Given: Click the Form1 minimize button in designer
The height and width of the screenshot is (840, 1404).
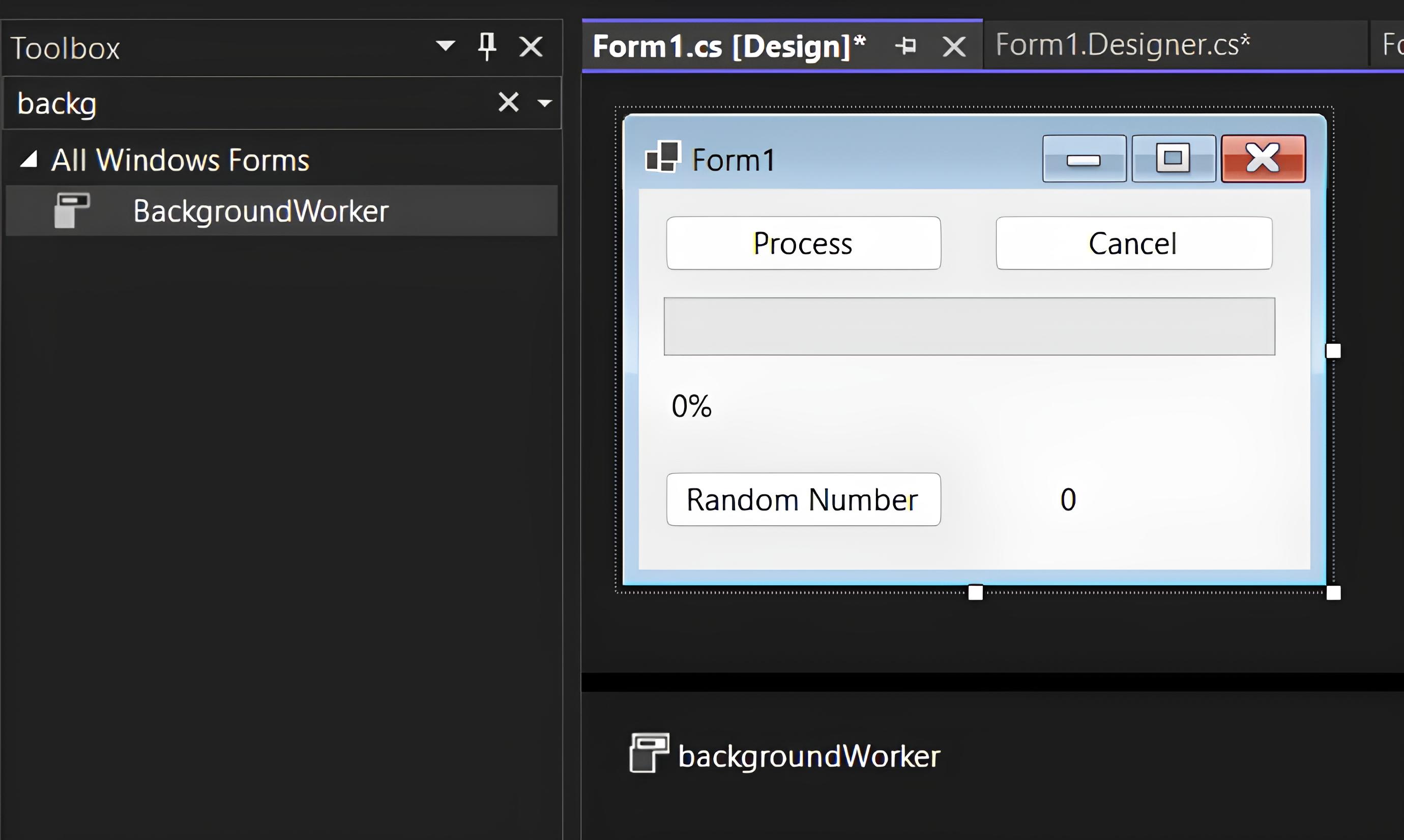Looking at the screenshot, I should tap(1084, 159).
